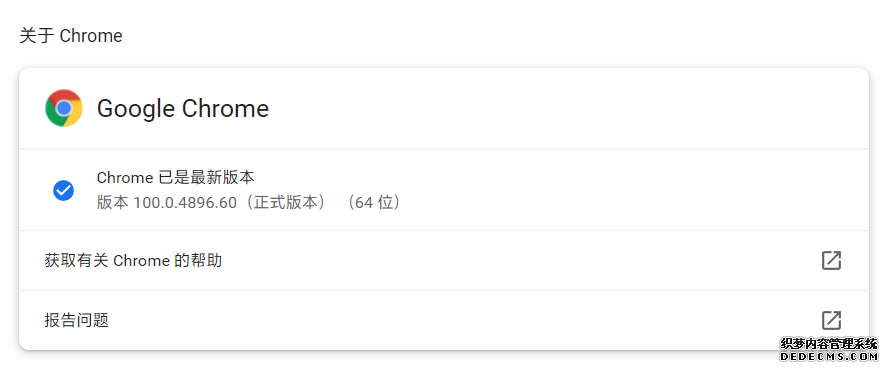Click the blue up-to-date checkmark icon
Image resolution: width=889 pixels, height=371 pixels.
pos(64,191)
